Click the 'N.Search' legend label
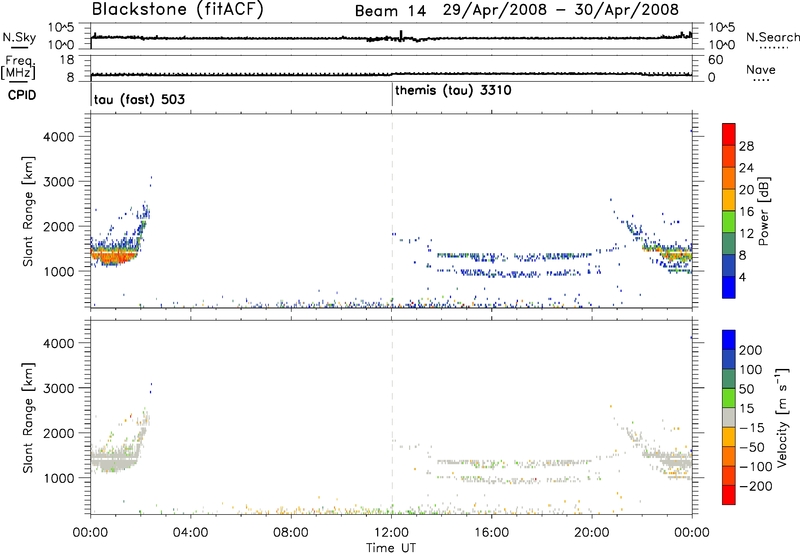The width and height of the screenshot is (800, 554). 773,37
